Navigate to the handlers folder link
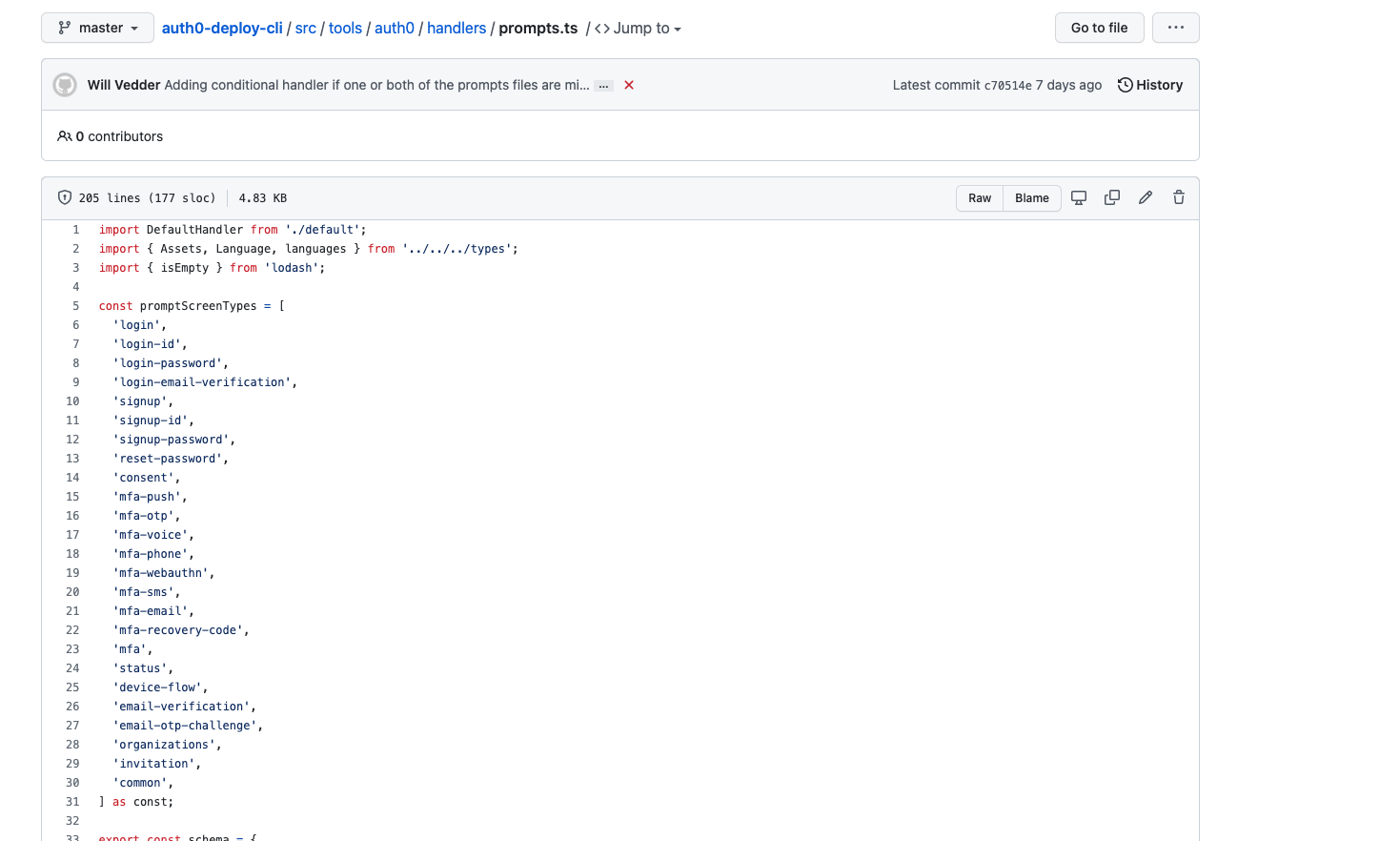 pos(457,28)
